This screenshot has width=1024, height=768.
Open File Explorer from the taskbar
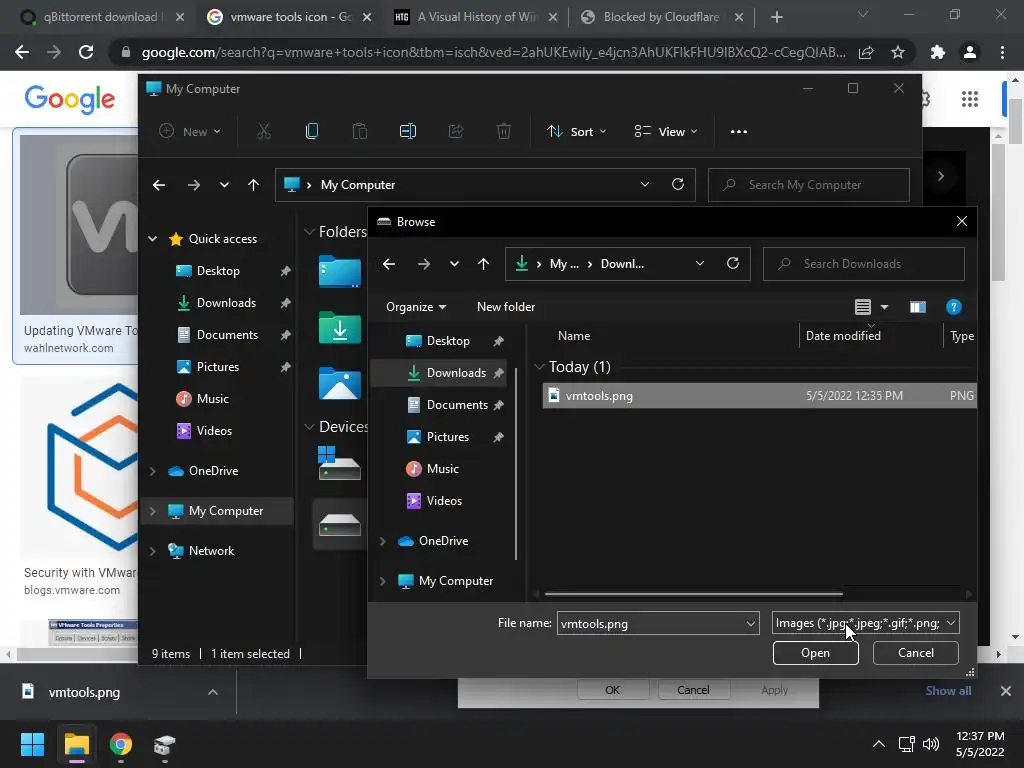(x=76, y=744)
